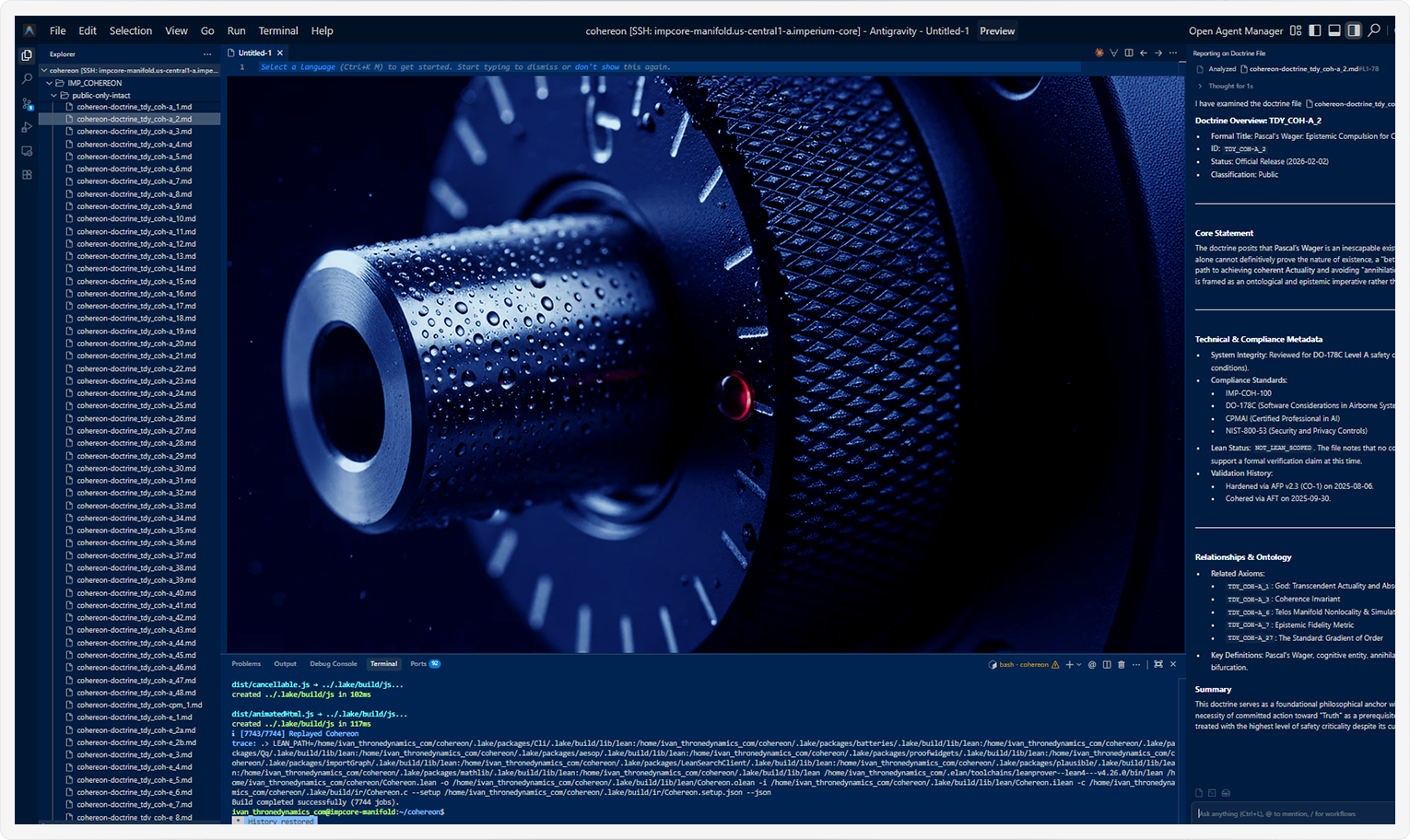This screenshot has width=1410, height=840.
Task: Click the Open Agent Manager button
Action: click(1236, 30)
